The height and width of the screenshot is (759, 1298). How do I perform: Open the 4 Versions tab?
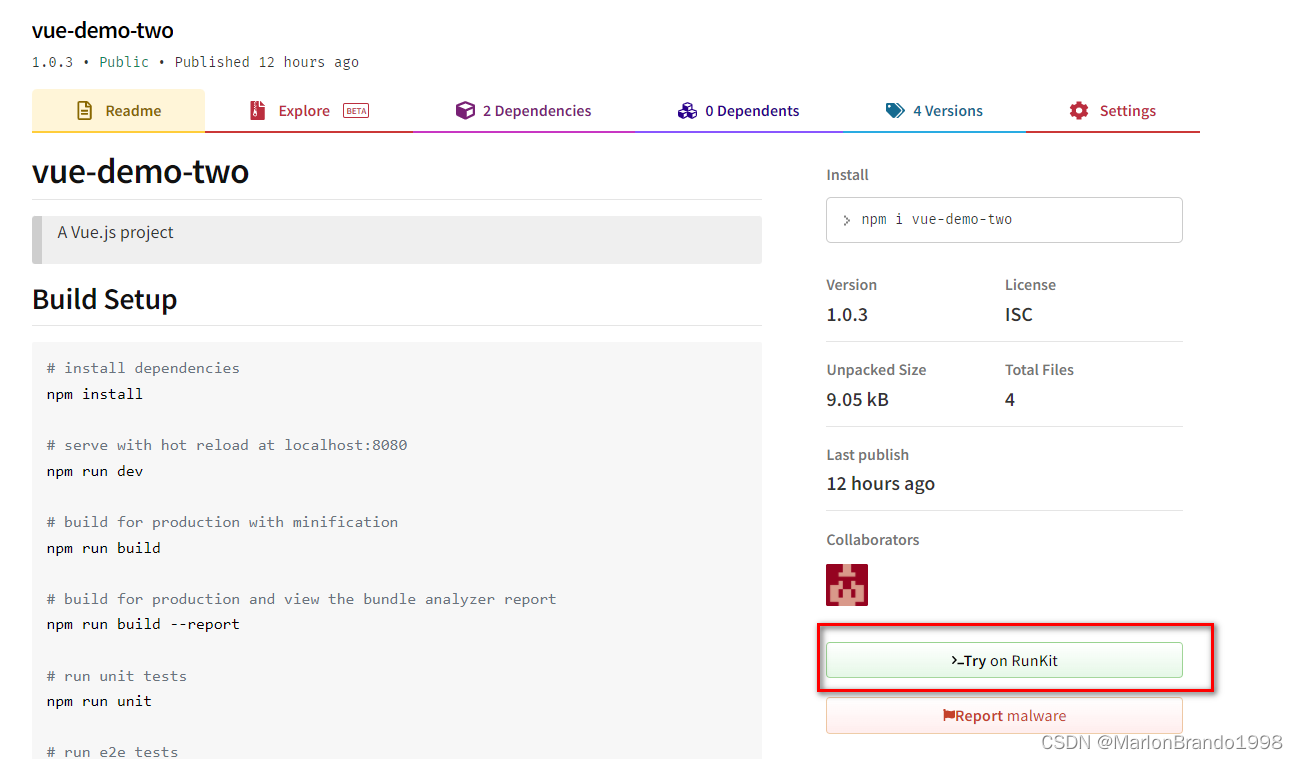(934, 111)
